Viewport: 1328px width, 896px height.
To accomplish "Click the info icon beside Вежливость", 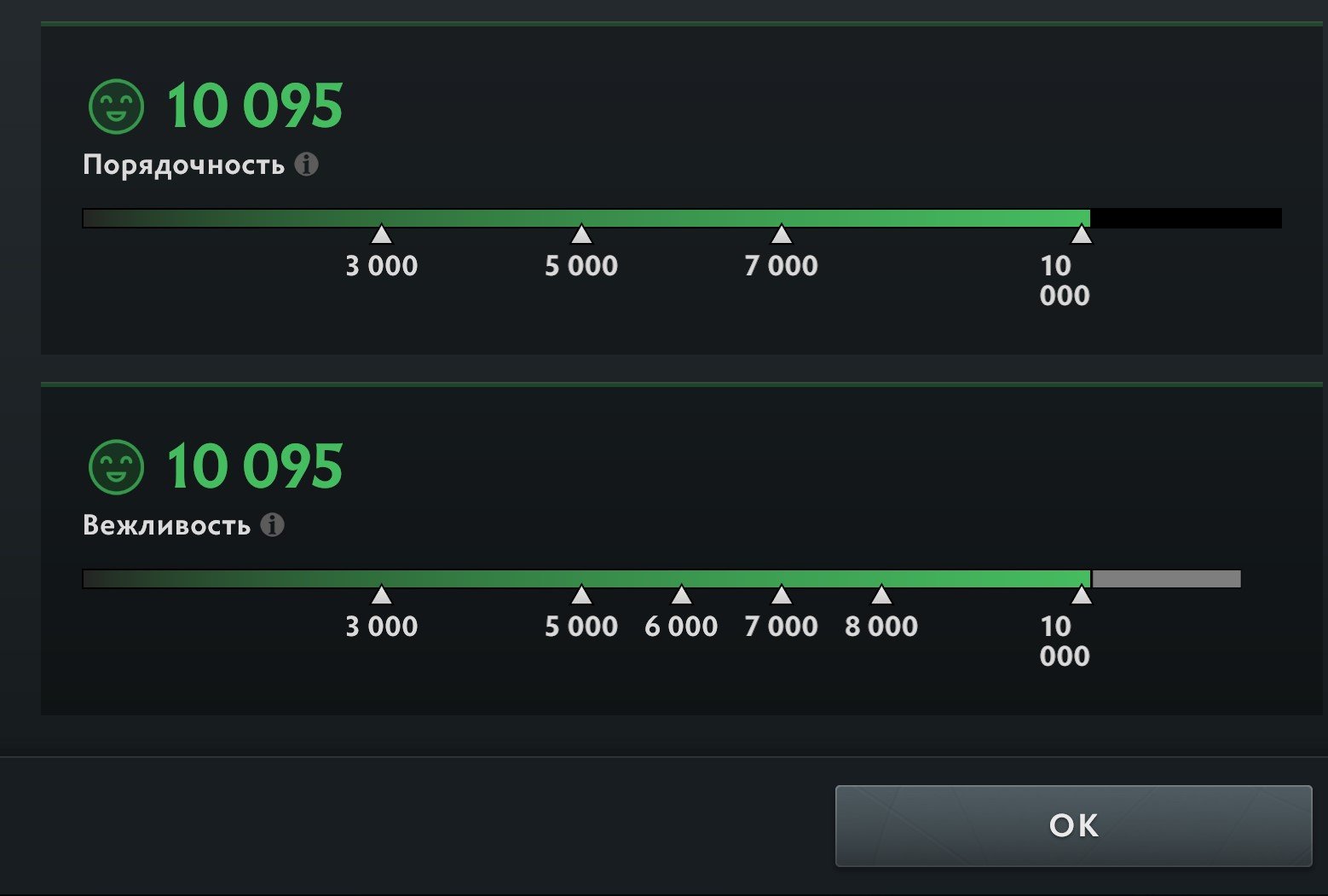I will [x=273, y=524].
